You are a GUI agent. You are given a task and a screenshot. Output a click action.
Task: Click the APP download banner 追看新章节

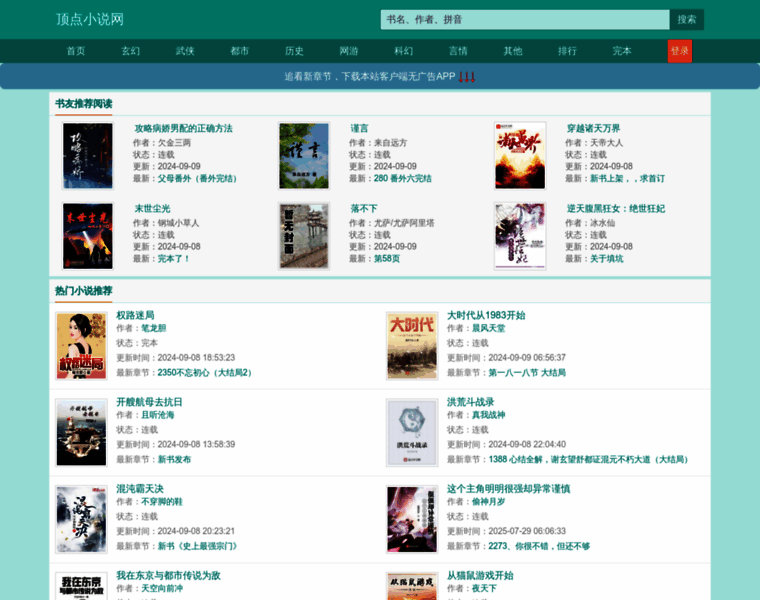click(x=380, y=77)
